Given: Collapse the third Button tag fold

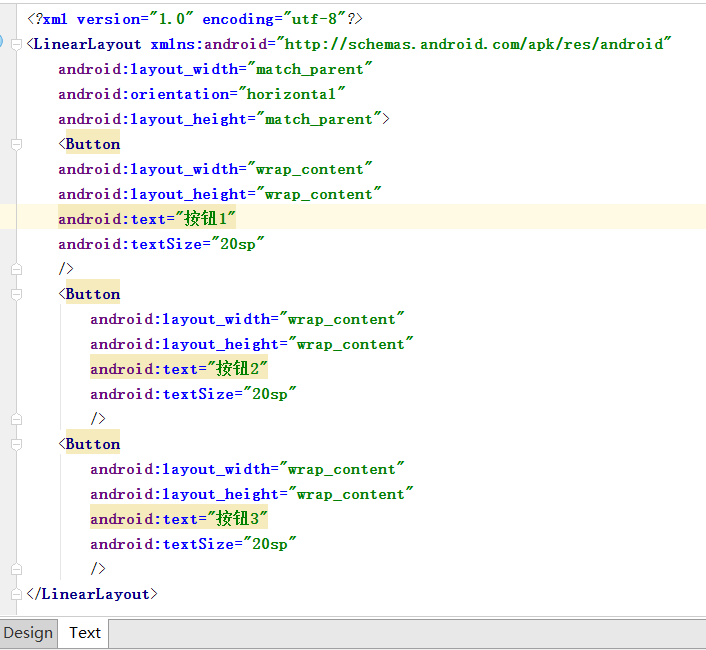Looking at the screenshot, I should pyautogui.click(x=16, y=444).
